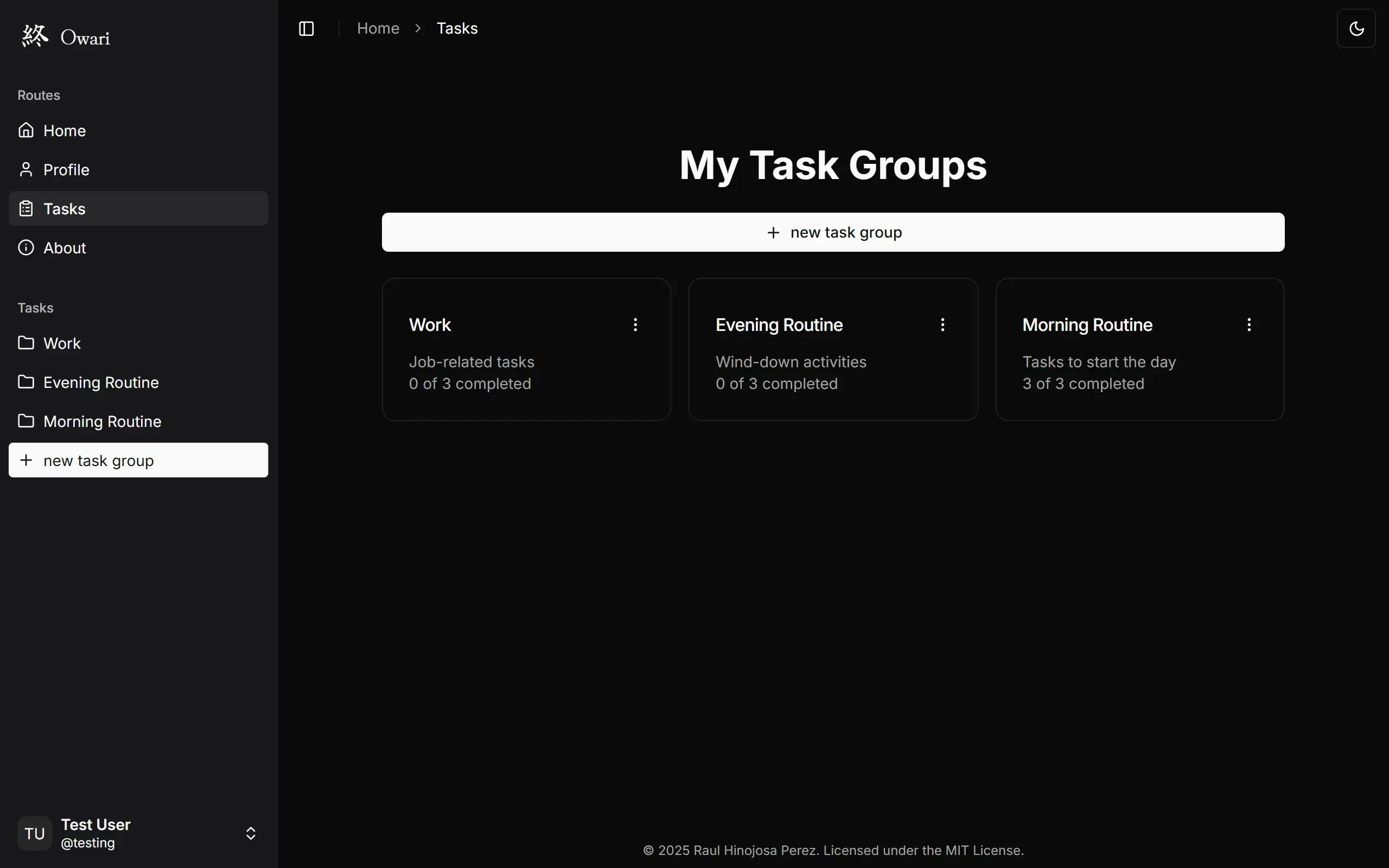The width and height of the screenshot is (1389, 868).
Task: Switch theme using the moon icon
Action: [x=1357, y=28]
